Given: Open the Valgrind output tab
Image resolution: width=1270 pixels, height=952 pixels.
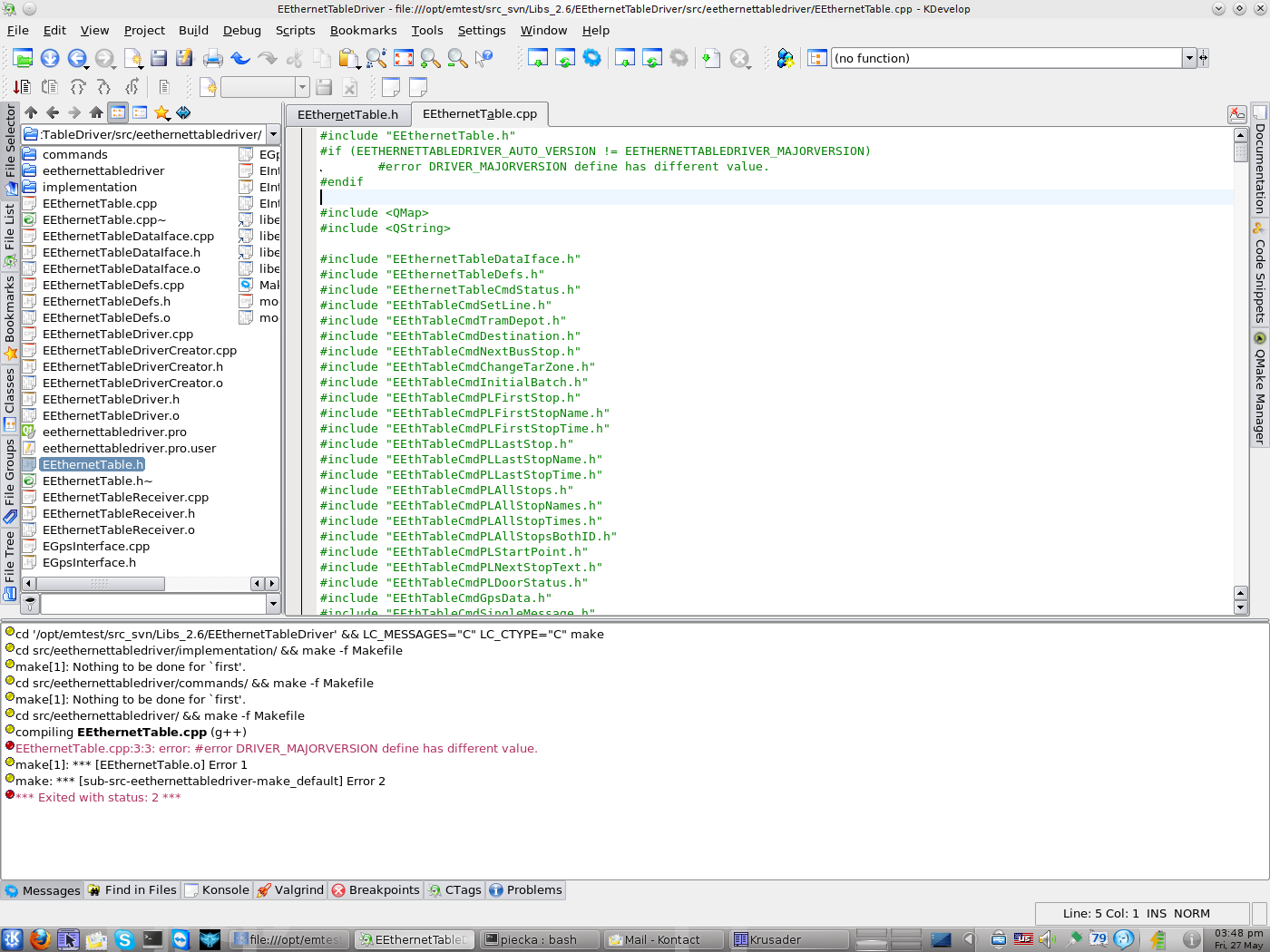Looking at the screenshot, I should [290, 890].
